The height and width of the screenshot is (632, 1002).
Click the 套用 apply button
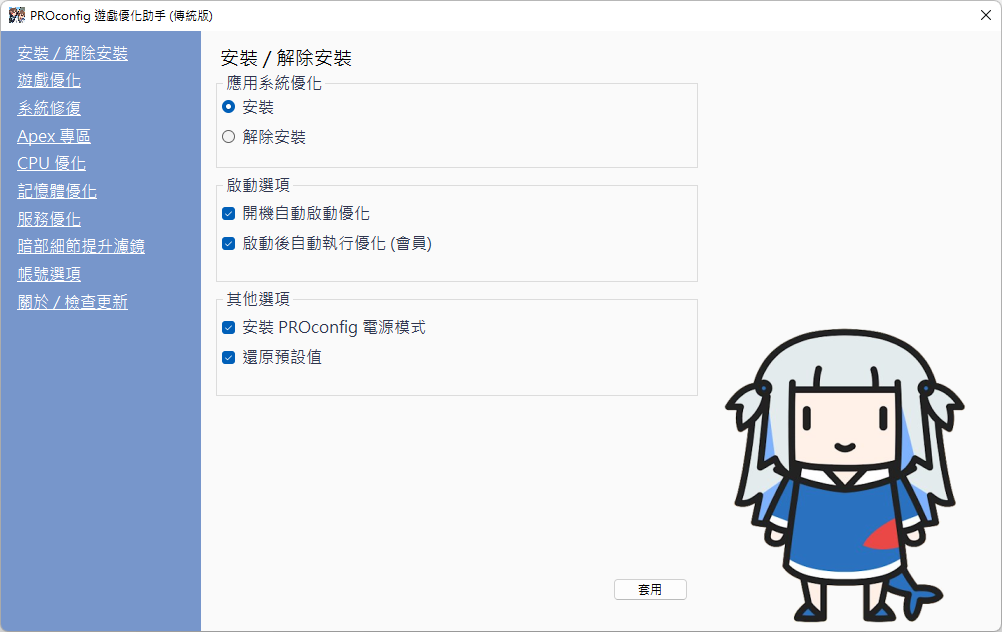(650, 590)
